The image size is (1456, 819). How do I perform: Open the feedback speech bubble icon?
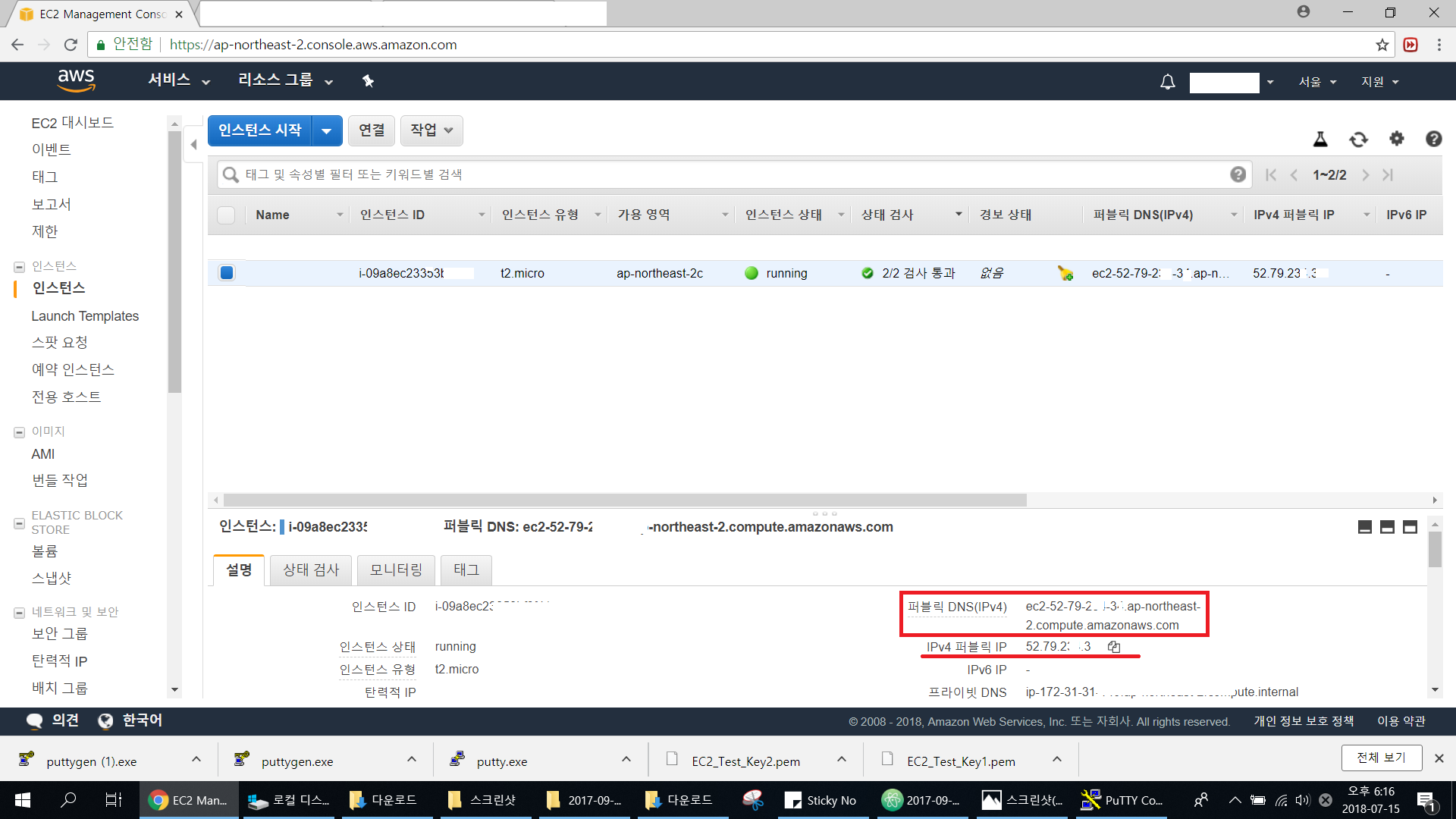coord(34,720)
